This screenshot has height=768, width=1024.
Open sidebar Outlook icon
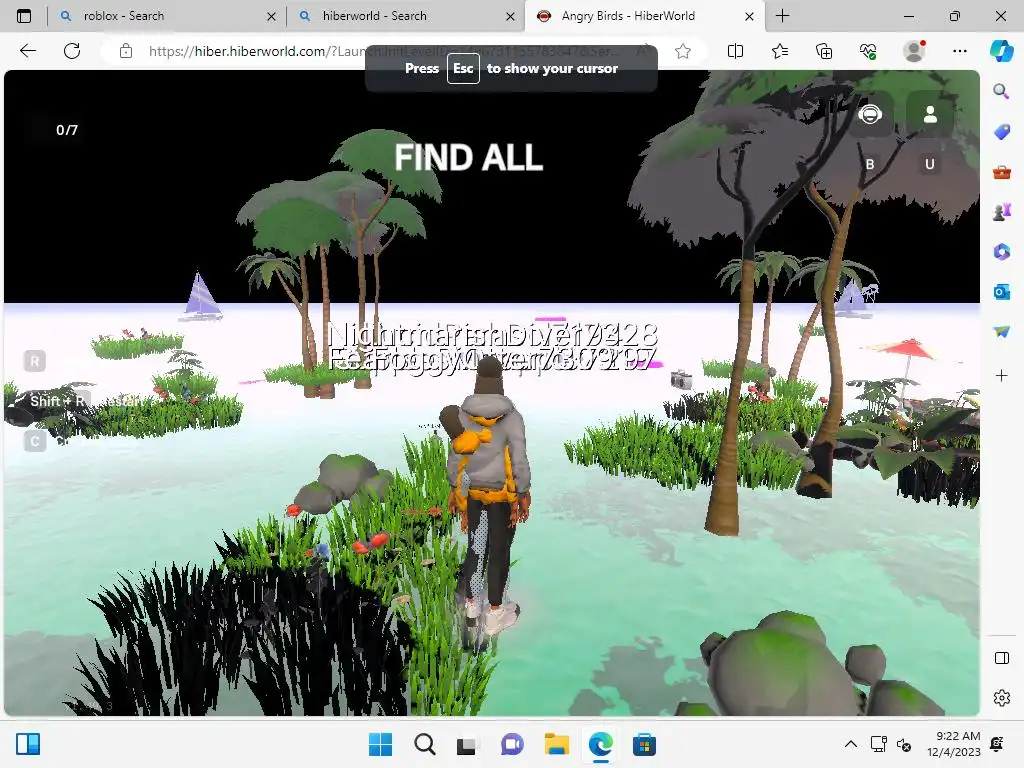click(x=1001, y=291)
